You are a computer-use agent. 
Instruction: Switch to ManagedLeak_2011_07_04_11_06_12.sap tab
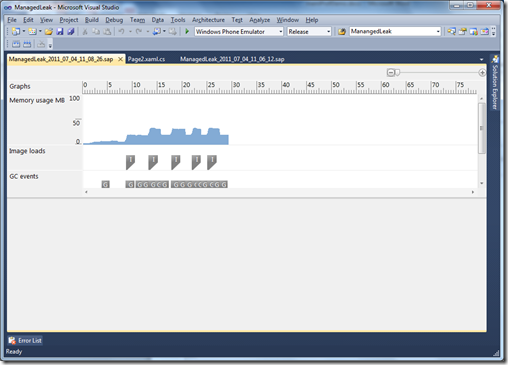coord(232,59)
